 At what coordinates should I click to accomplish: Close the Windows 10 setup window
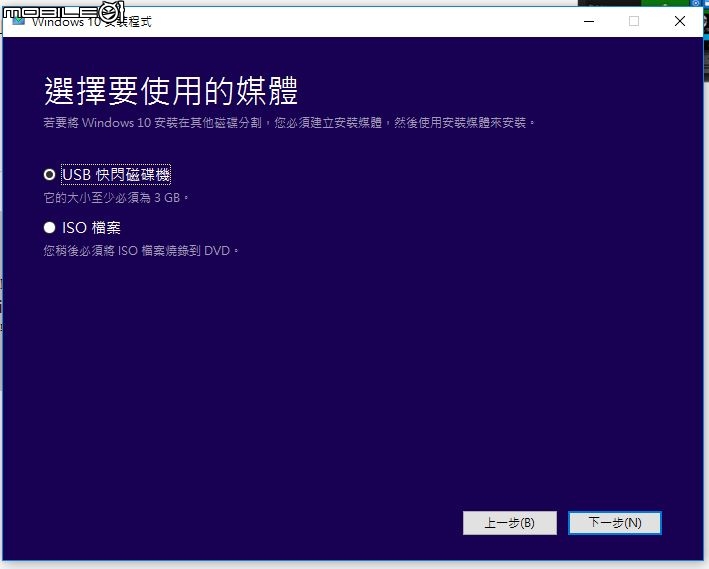coord(680,21)
